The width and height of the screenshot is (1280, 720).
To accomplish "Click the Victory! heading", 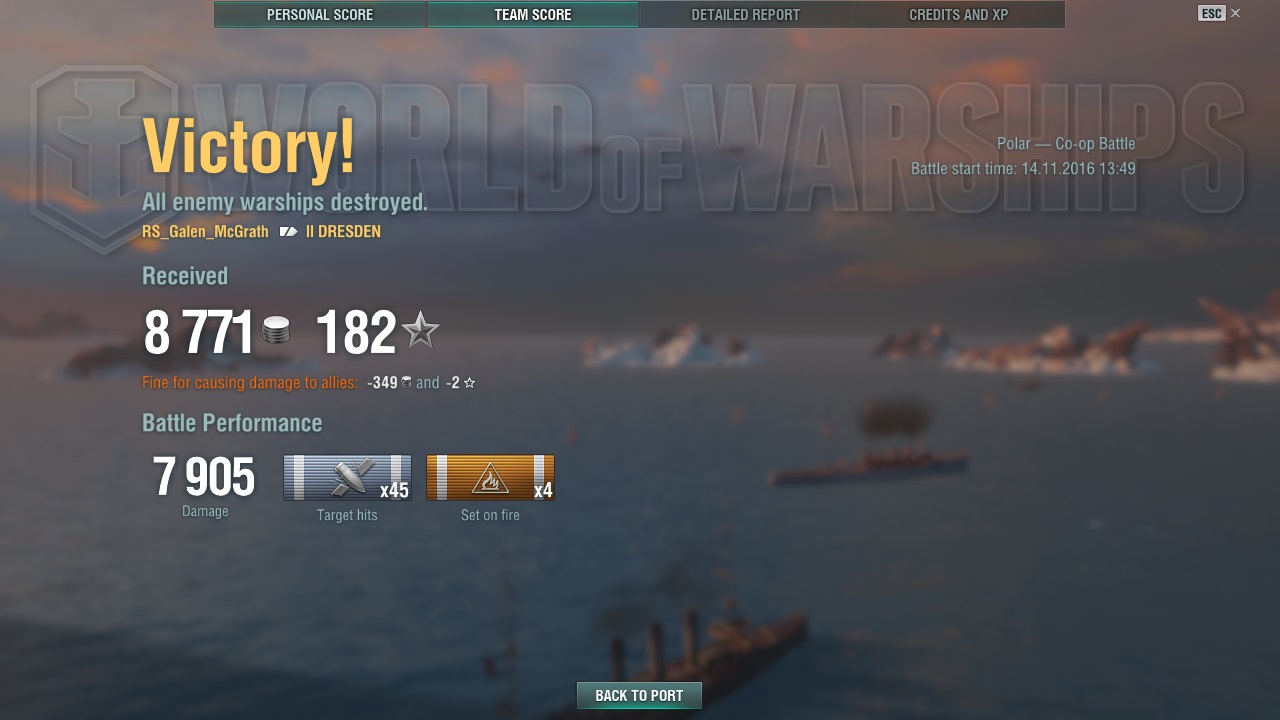I will click(249, 146).
